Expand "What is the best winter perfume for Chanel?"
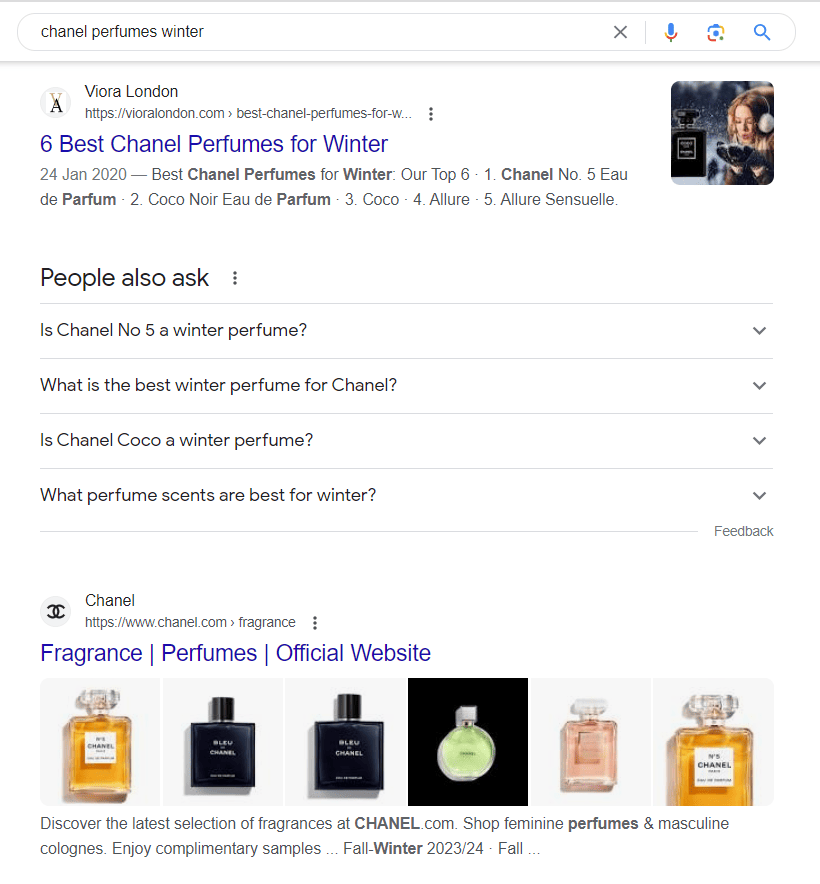Viewport: 820px width, 884px height. [x=759, y=385]
